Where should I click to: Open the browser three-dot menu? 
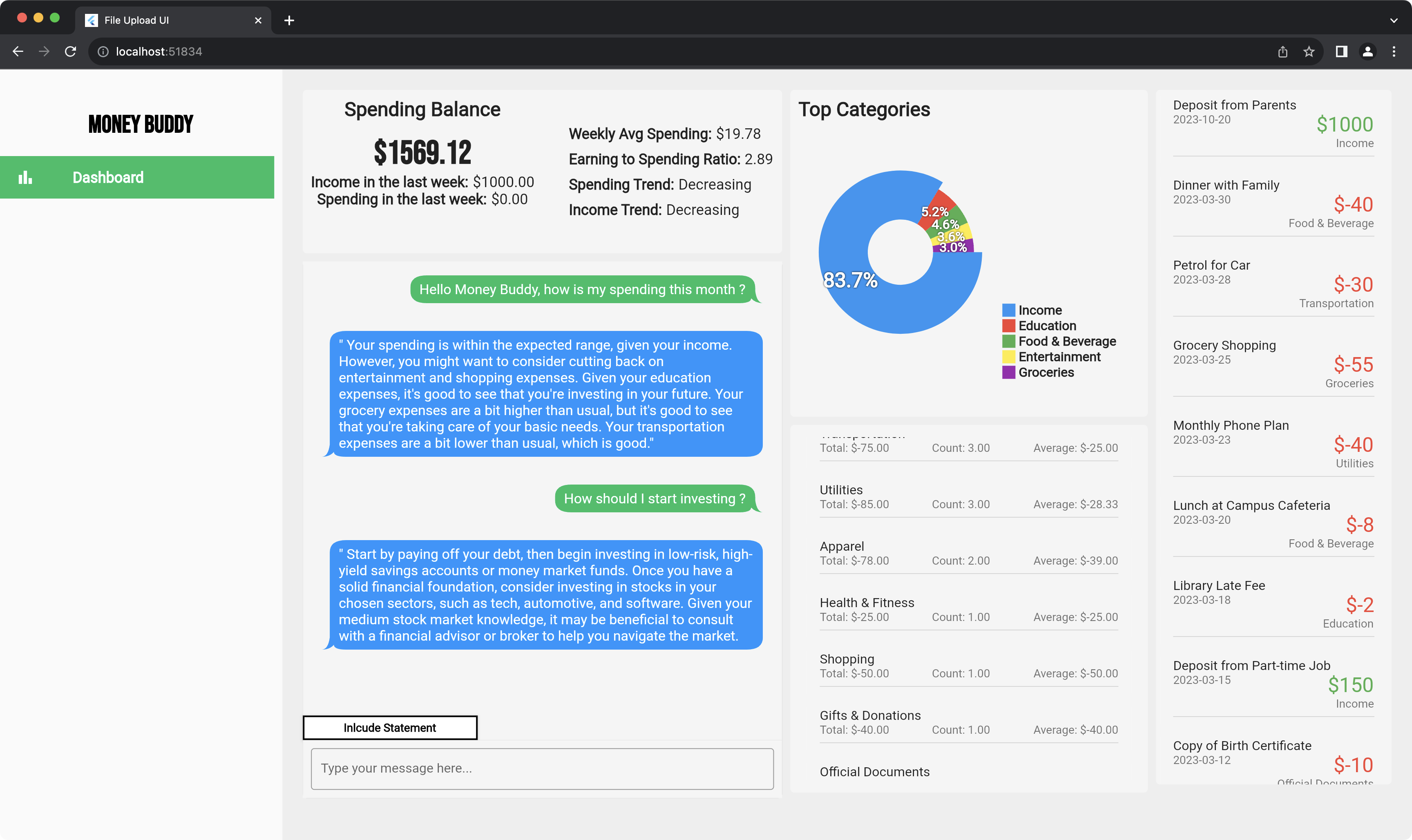pos(1394,51)
